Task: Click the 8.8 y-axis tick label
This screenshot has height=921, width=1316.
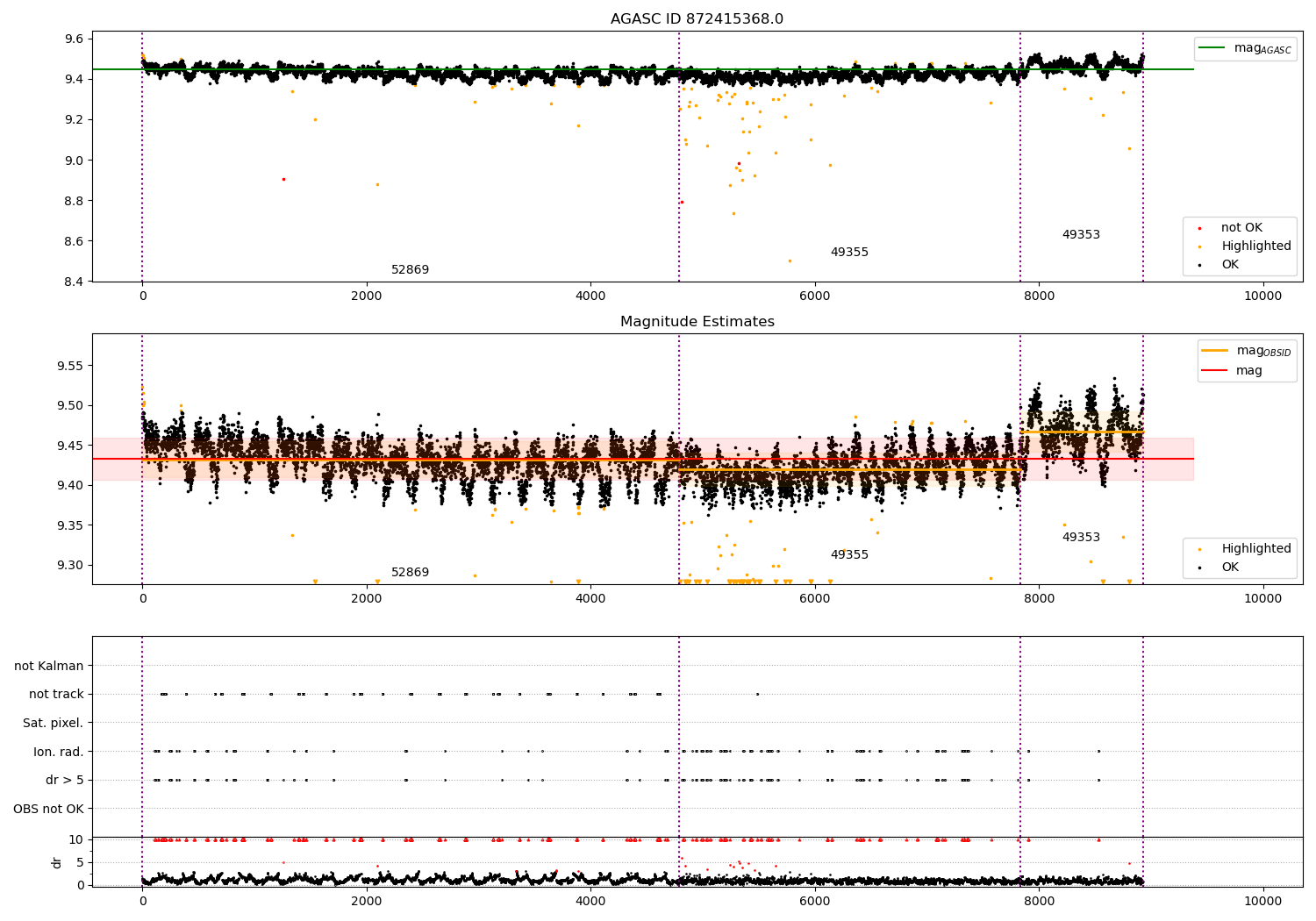Action: pyautogui.click(x=74, y=201)
